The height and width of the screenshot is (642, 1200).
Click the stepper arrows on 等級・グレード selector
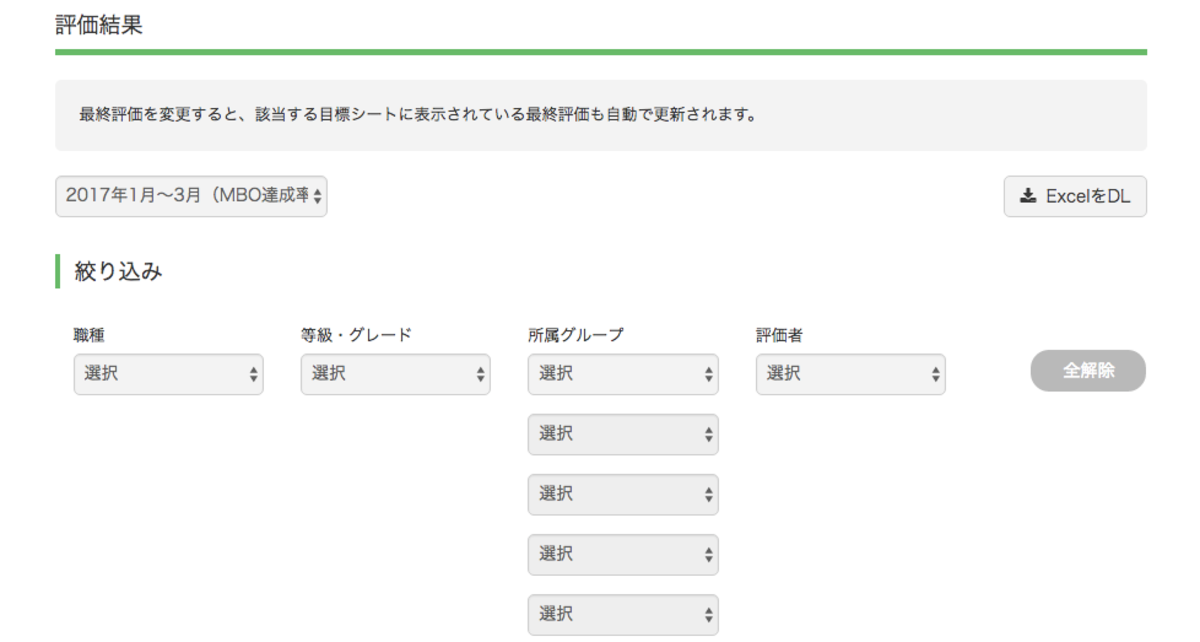pyautogui.click(x=480, y=374)
